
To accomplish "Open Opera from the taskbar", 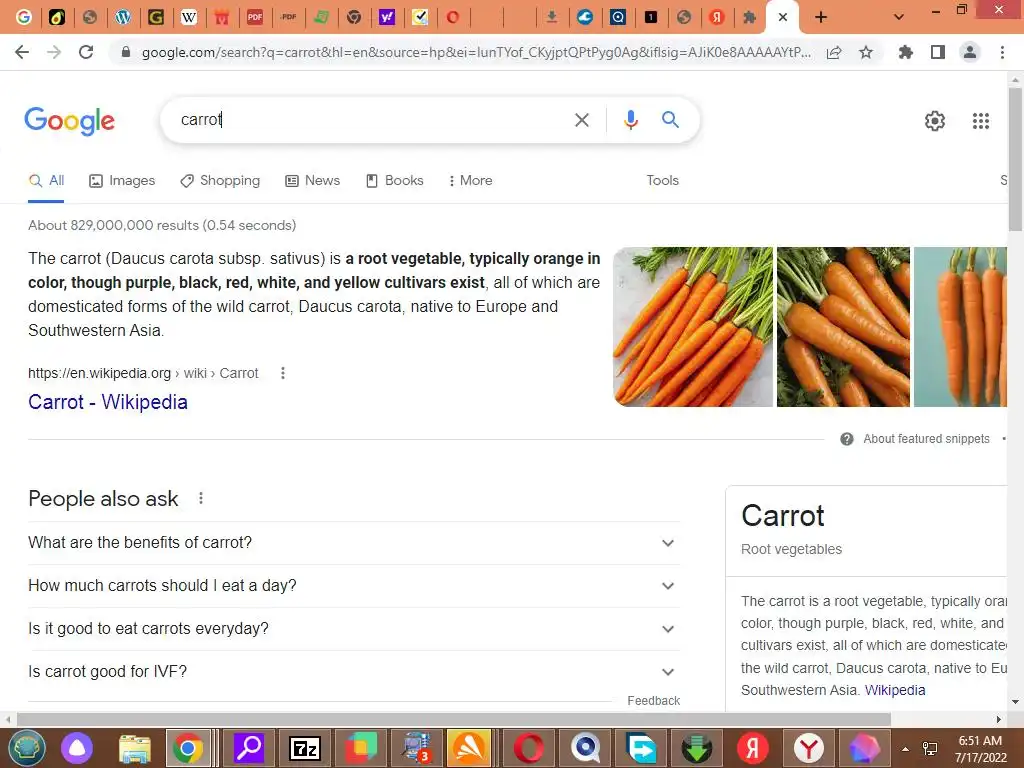I will pos(528,748).
